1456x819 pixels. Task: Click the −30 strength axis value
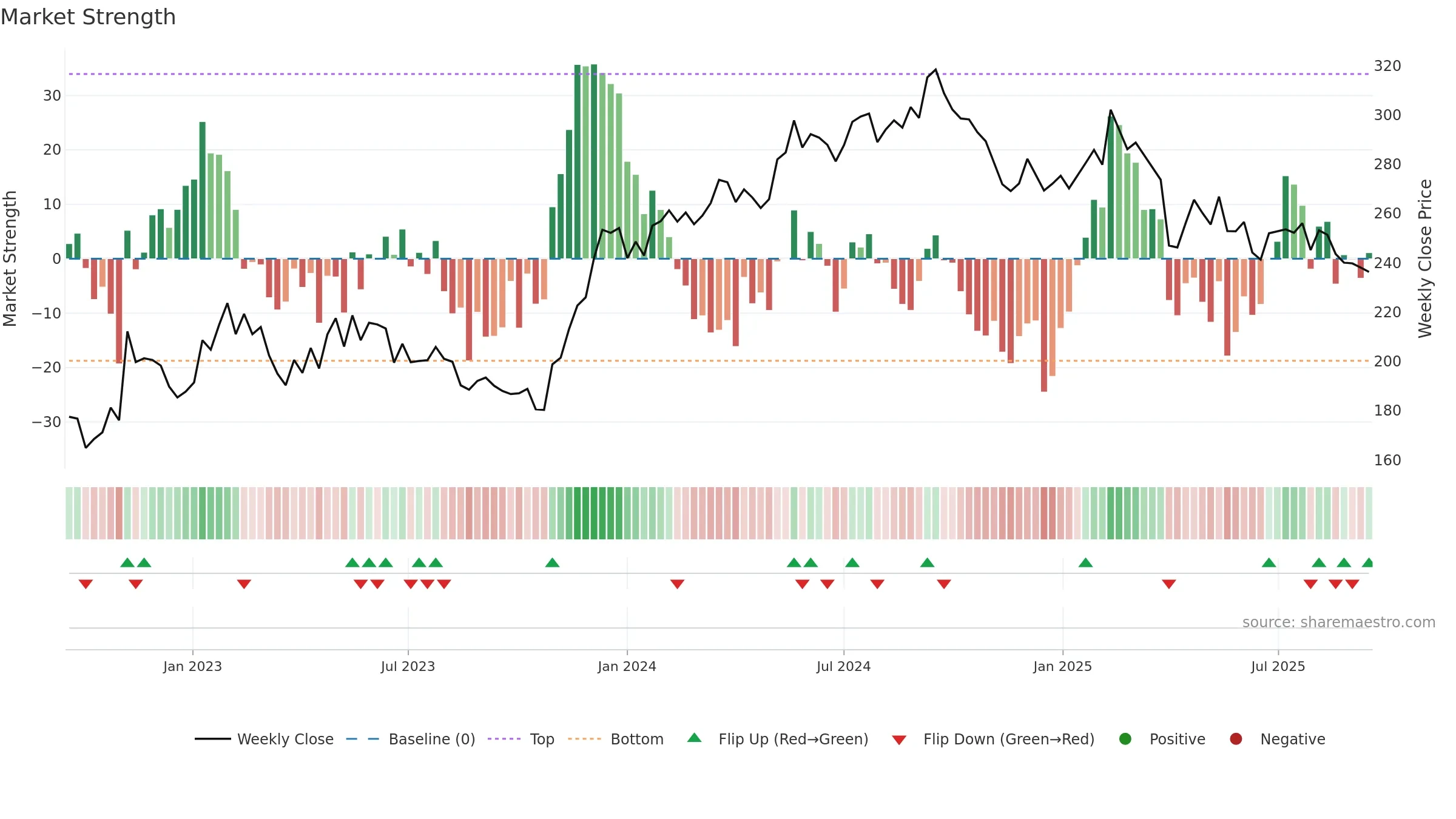tap(46, 422)
